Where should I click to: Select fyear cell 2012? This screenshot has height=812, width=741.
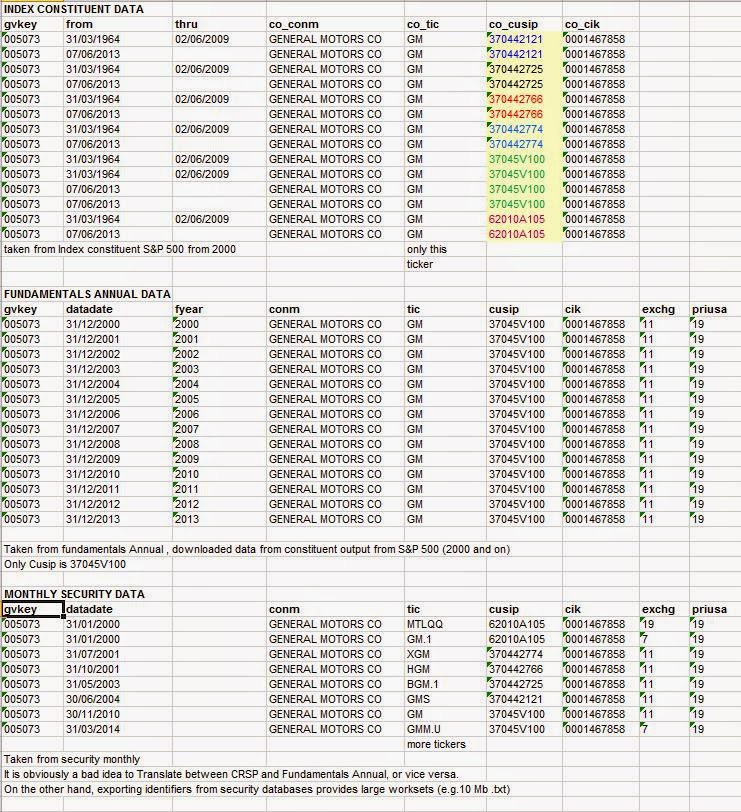pyautogui.click(x=219, y=504)
